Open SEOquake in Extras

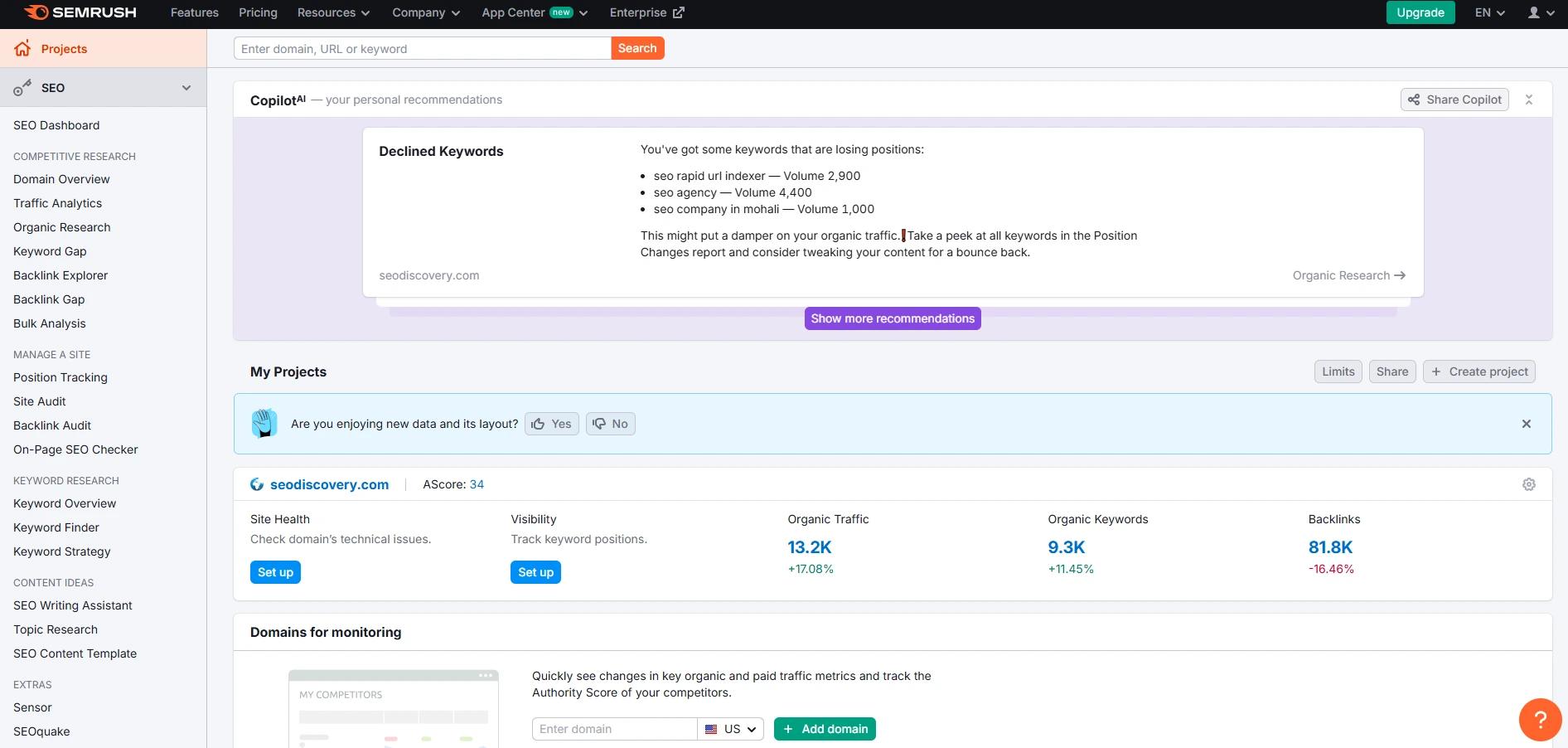(41, 731)
